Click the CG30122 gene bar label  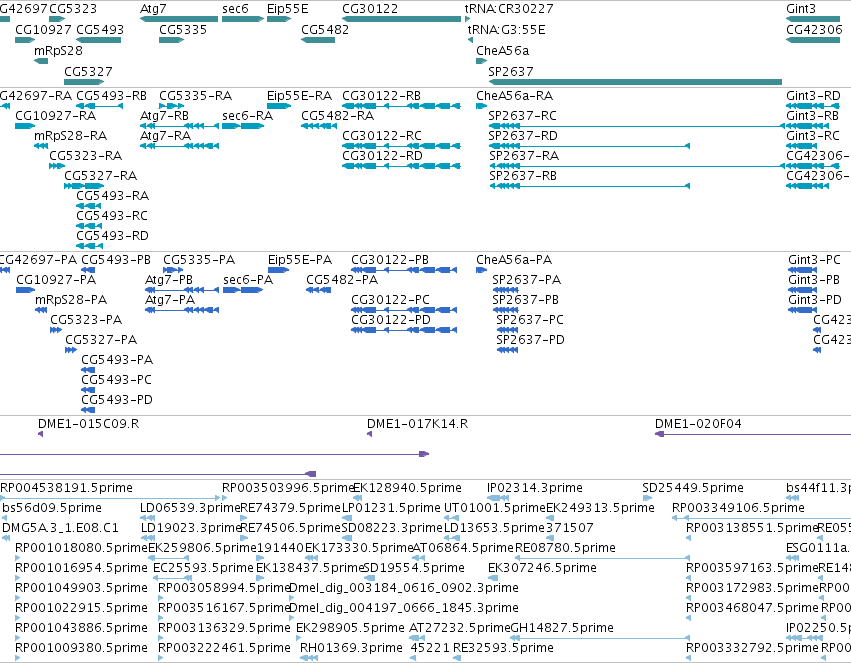tap(370, 9)
